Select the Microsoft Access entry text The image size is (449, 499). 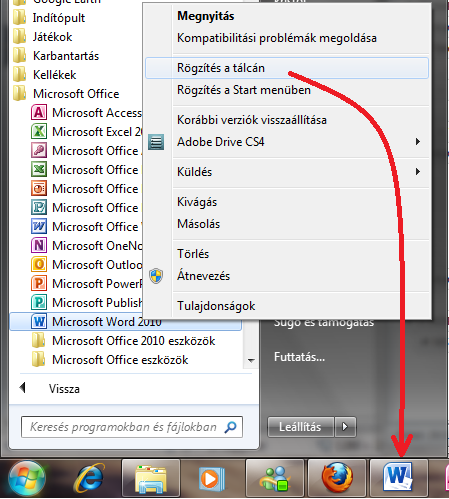pyautogui.click(x=97, y=113)
